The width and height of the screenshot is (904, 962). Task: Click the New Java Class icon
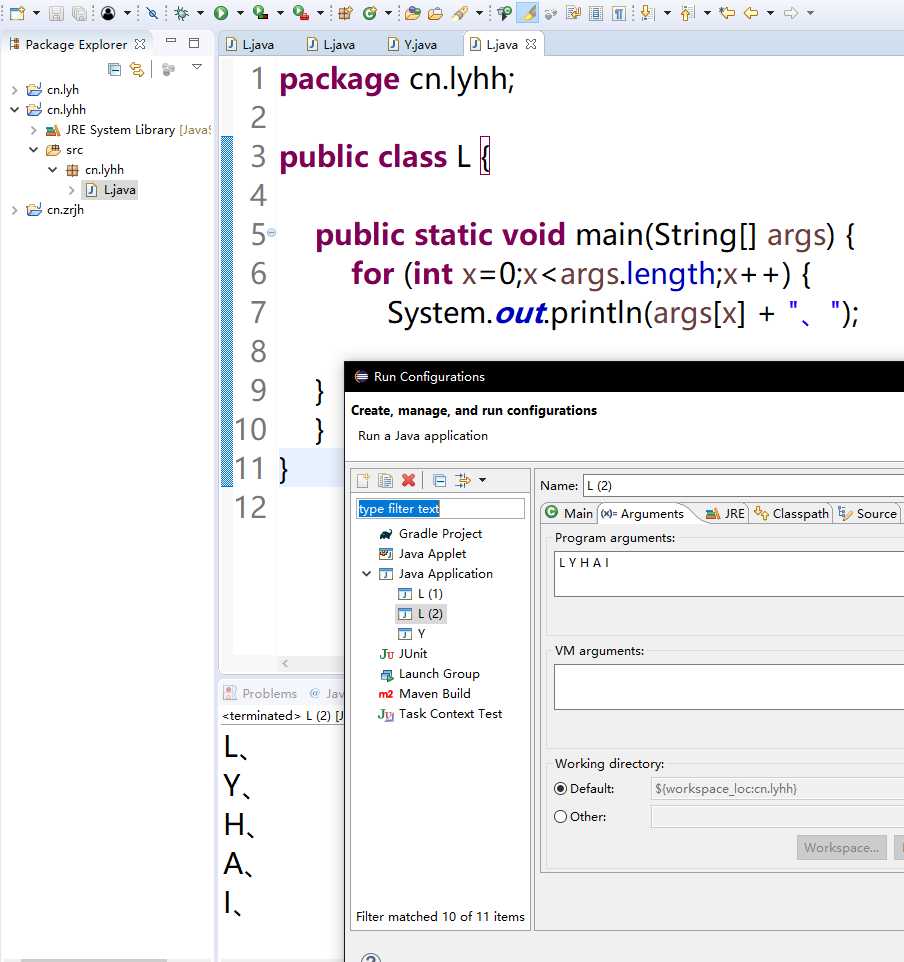(x=369, y=13)
